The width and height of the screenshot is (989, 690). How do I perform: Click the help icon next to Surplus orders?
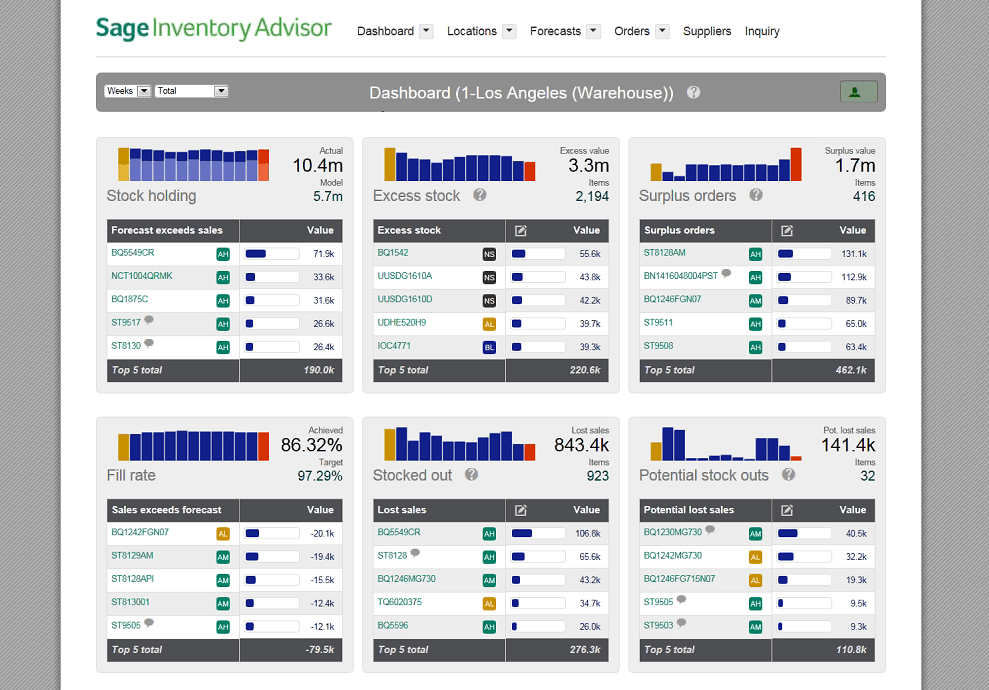coord(756,195)
